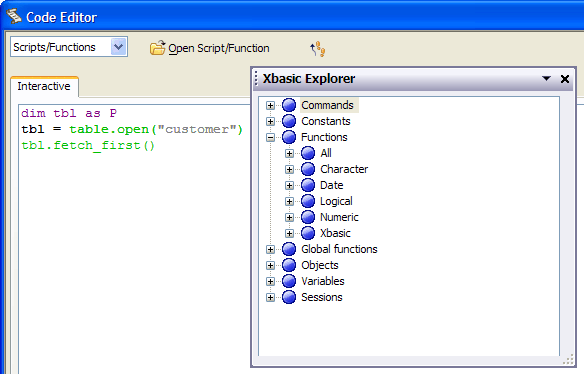This screenshot has height=374, width=584.
Task: Click the blue sphere icon beside Date
Action: [308, 185]
